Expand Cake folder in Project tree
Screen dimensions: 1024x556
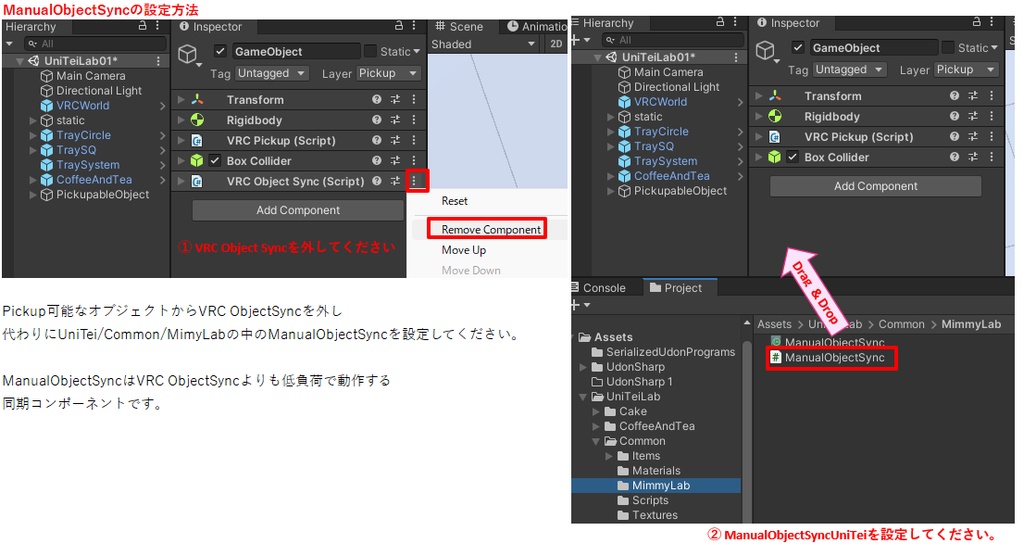(x=596, y=412)
